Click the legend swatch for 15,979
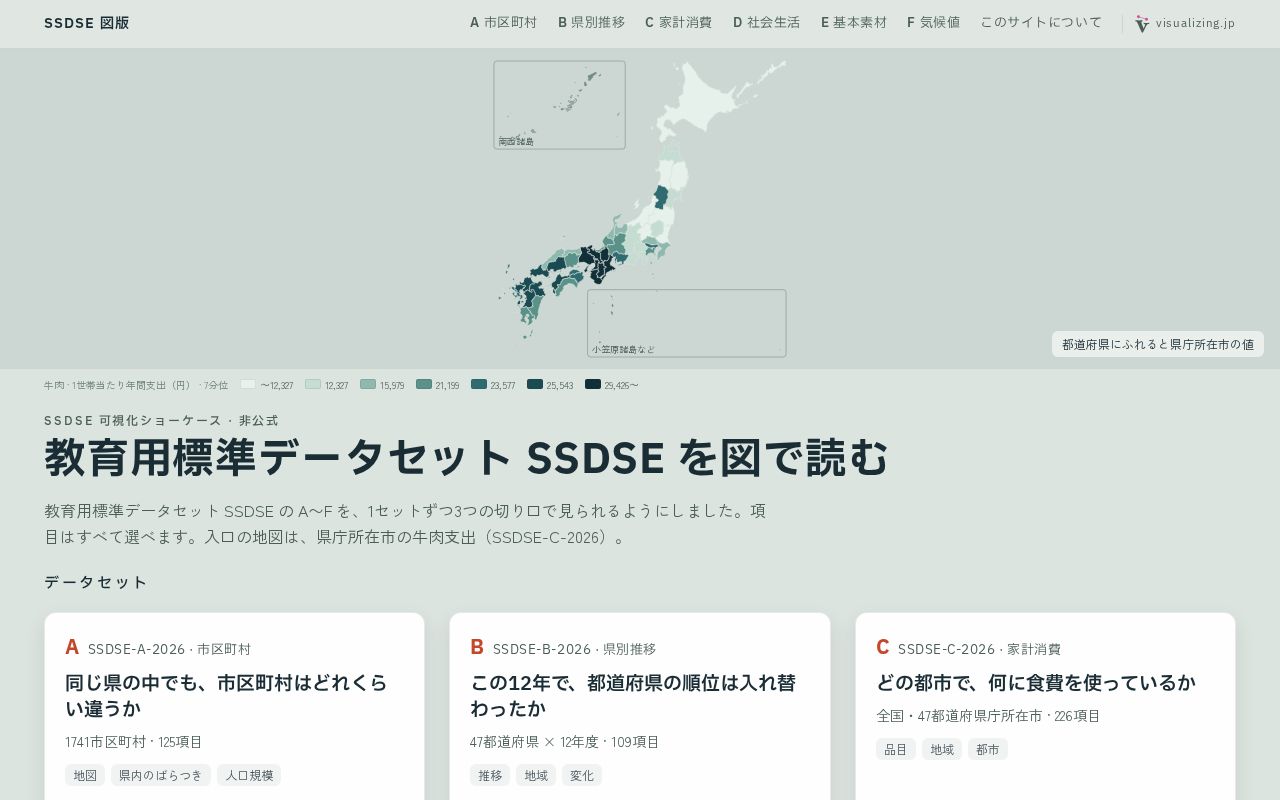 coord(368,384)
